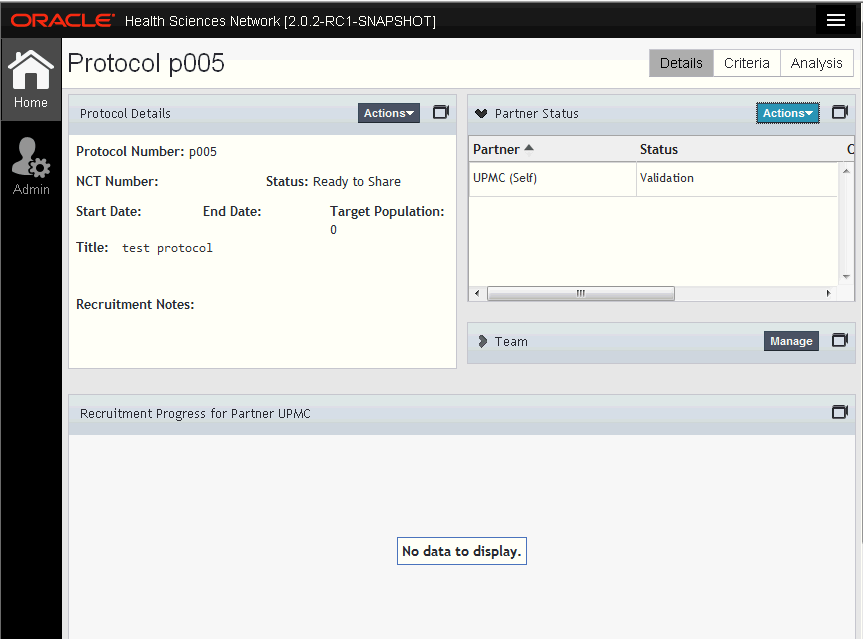Switch to the Details tab
The width and height of the screenshot is (863, 639).
point(681,63)
